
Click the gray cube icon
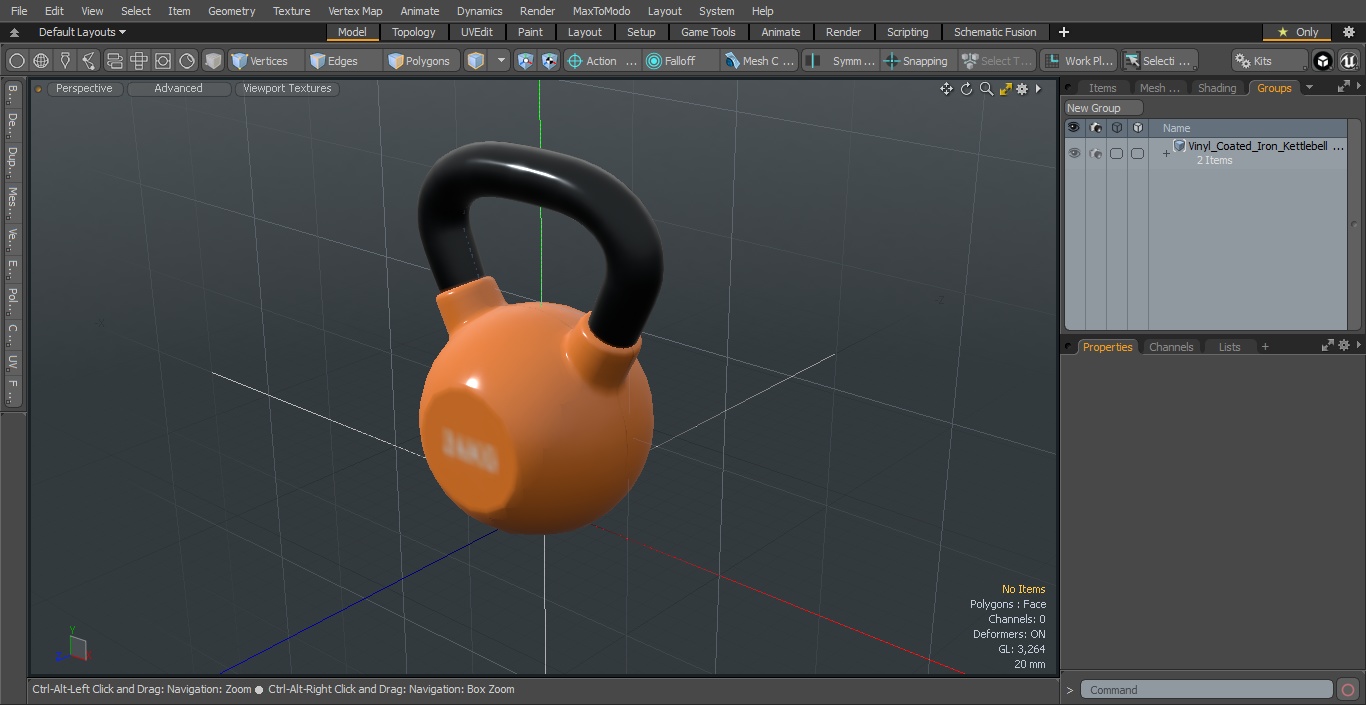click(213, 61)
